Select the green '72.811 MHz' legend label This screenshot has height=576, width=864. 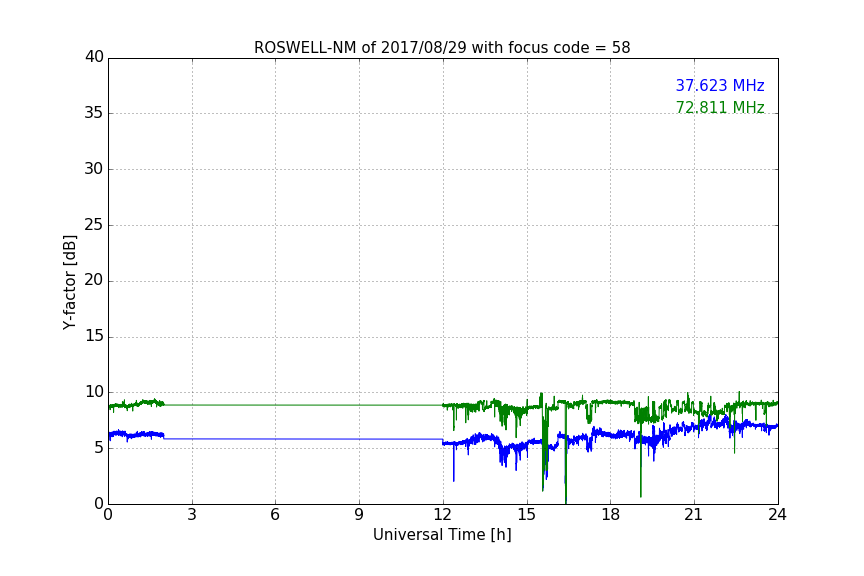tap(720, 107)
